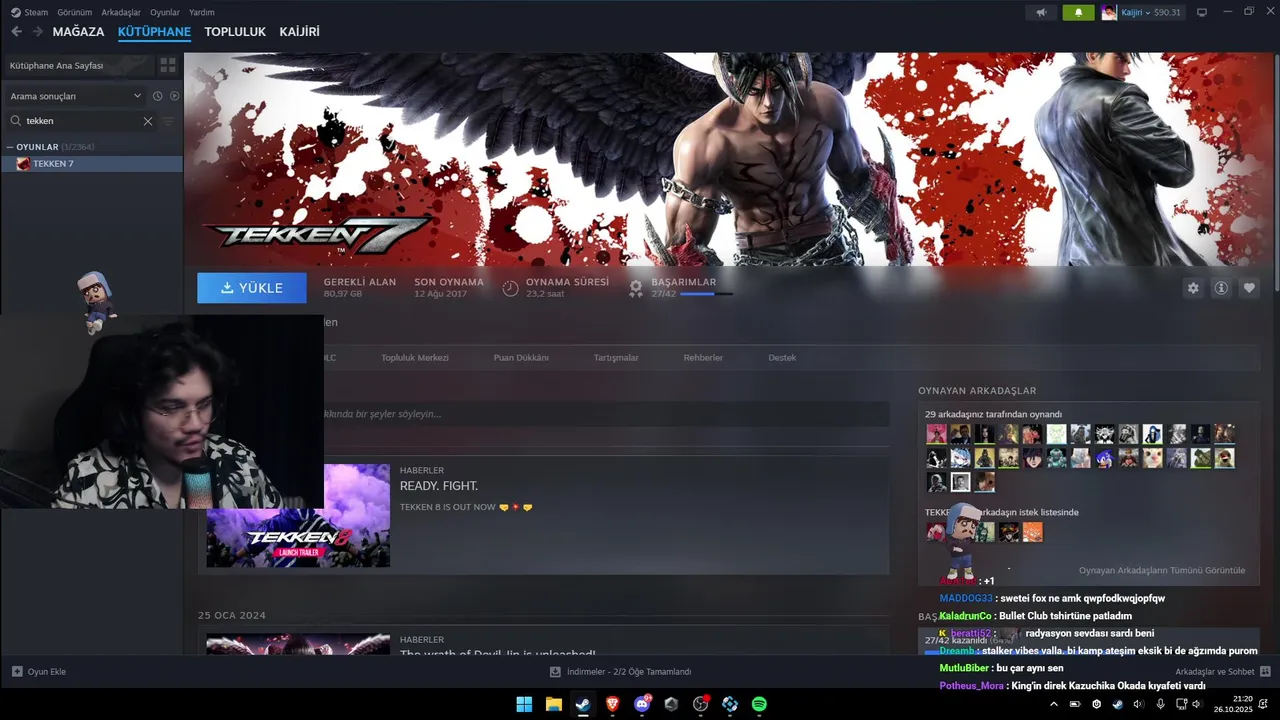Click the activity comment input box
Viewport: 1280px width, 720px height.
(x=606, y=414)
